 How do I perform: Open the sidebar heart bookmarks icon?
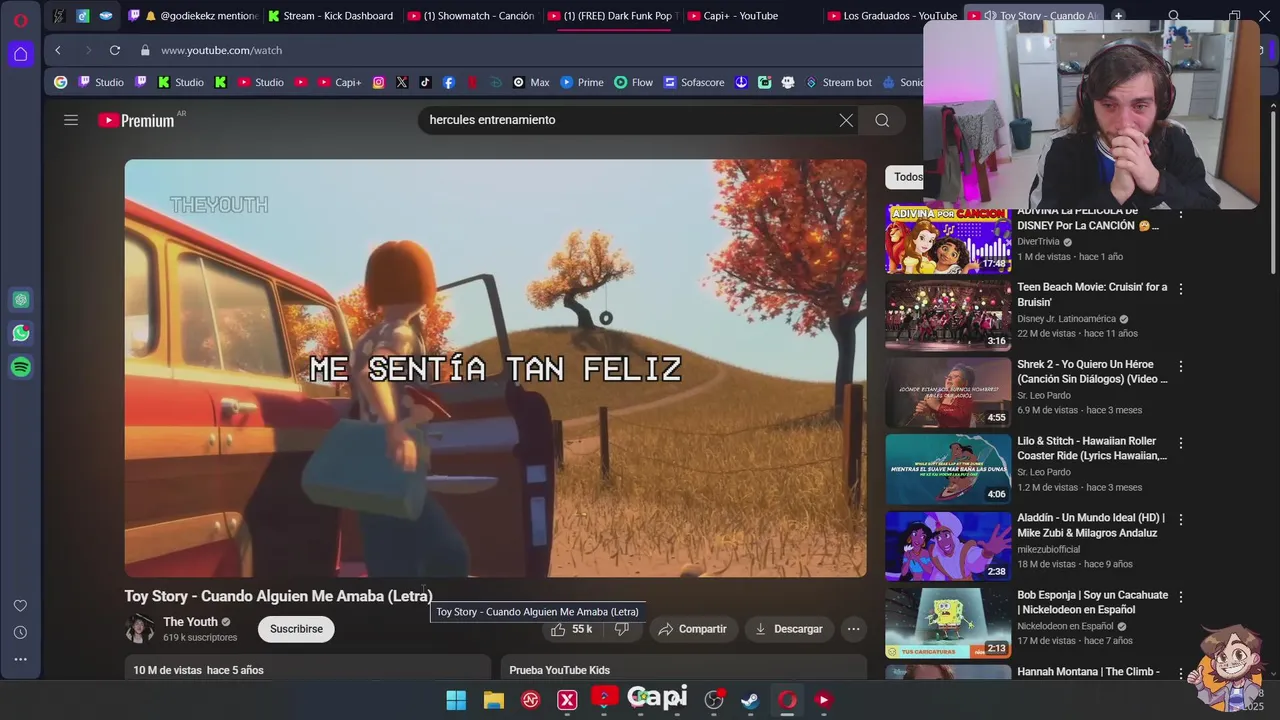(x=20, y=606)
